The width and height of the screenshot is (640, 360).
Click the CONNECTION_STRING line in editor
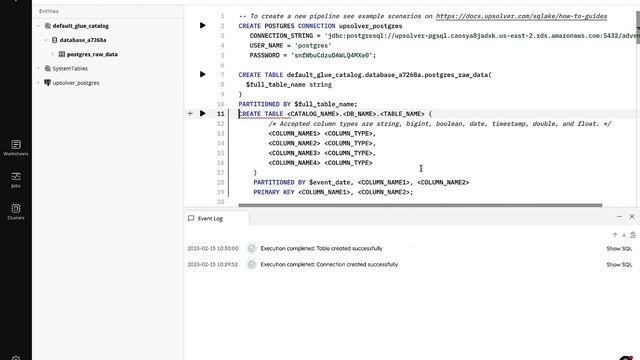[444, 36]
